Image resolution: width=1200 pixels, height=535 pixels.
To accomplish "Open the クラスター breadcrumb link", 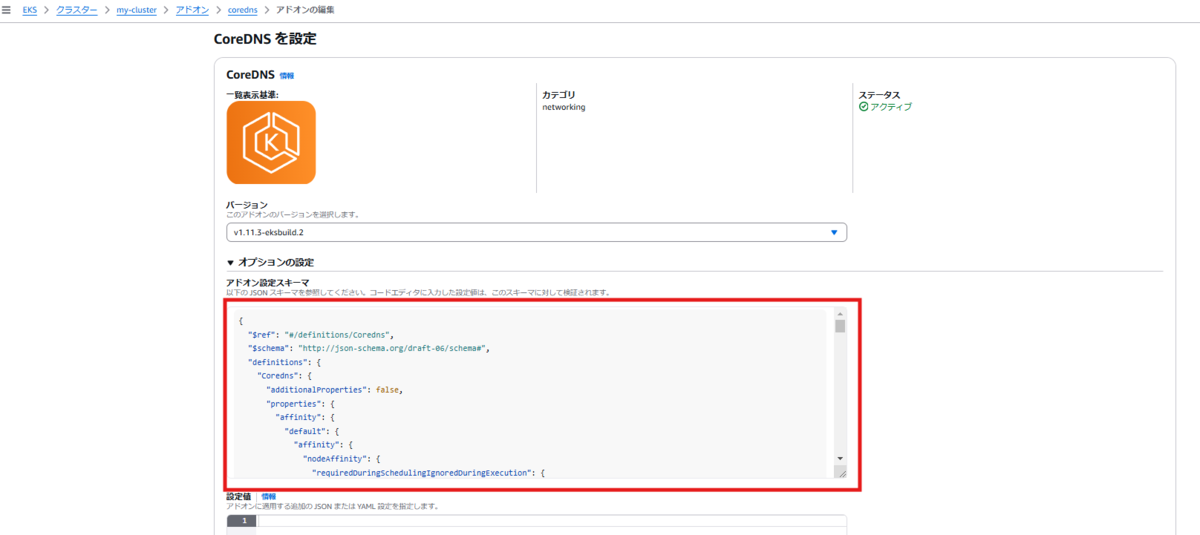I will [77, 9].
